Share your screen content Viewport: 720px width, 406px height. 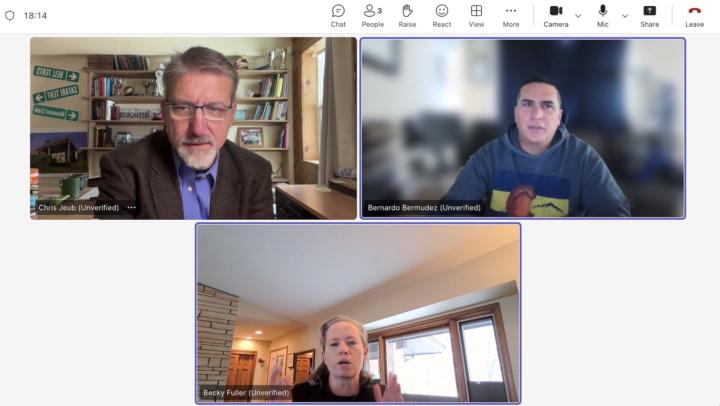649,16
